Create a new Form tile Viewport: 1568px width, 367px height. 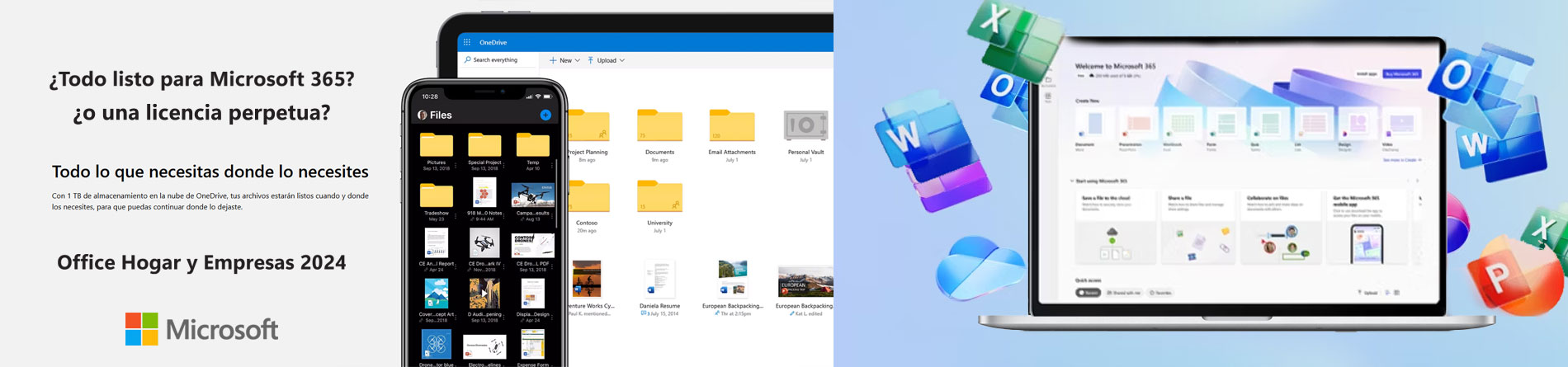1226,125
